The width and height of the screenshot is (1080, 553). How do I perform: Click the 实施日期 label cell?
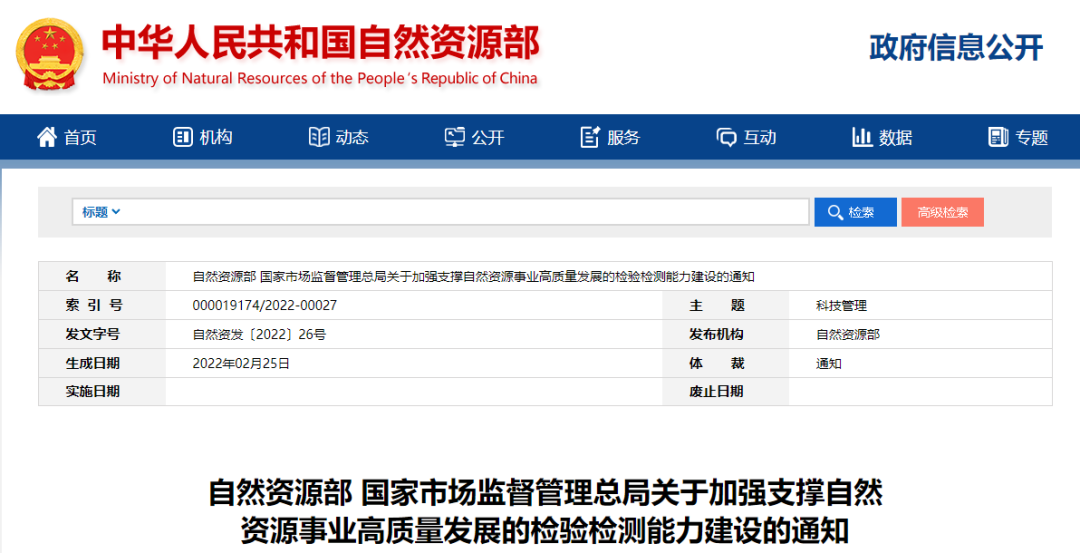[x=102, y=391]
